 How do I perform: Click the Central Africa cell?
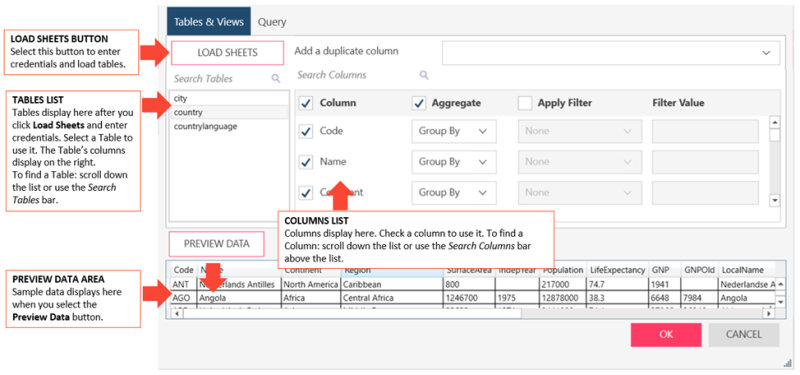(392, 297)
